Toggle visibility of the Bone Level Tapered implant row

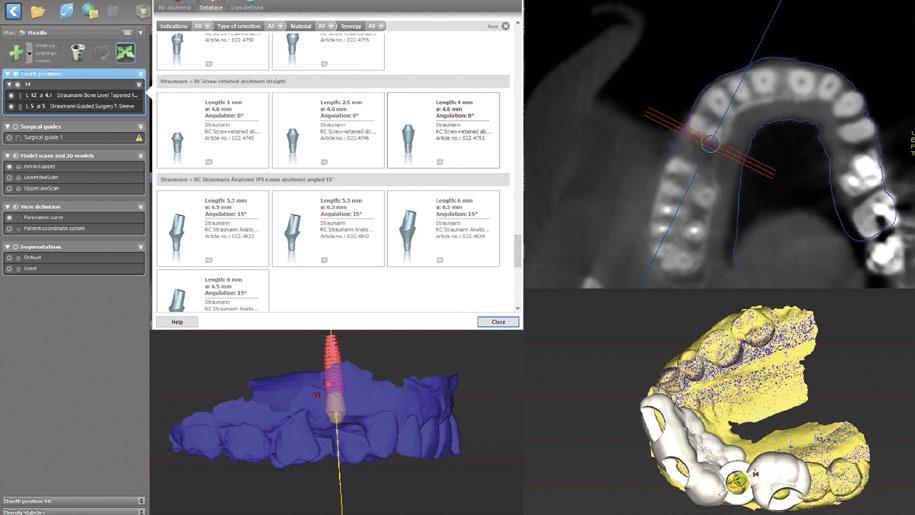click(x=11, y=95)
